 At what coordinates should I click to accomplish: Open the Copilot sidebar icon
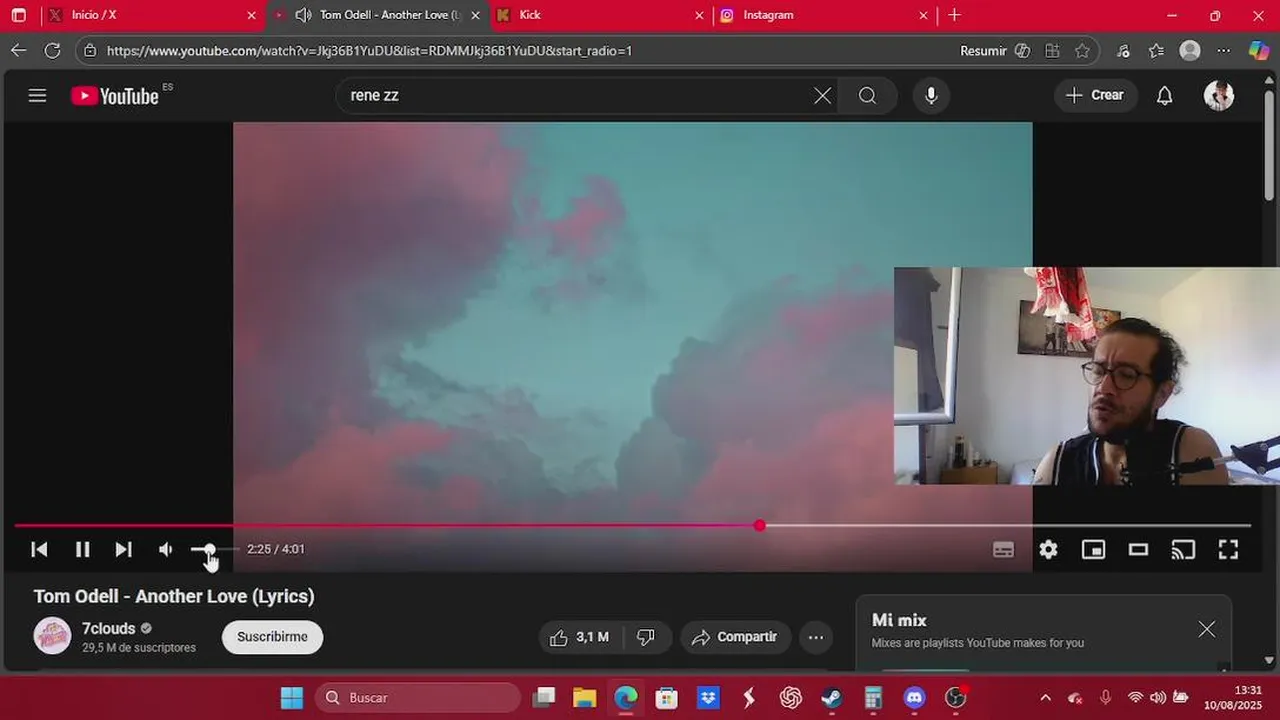[1258, 50]
